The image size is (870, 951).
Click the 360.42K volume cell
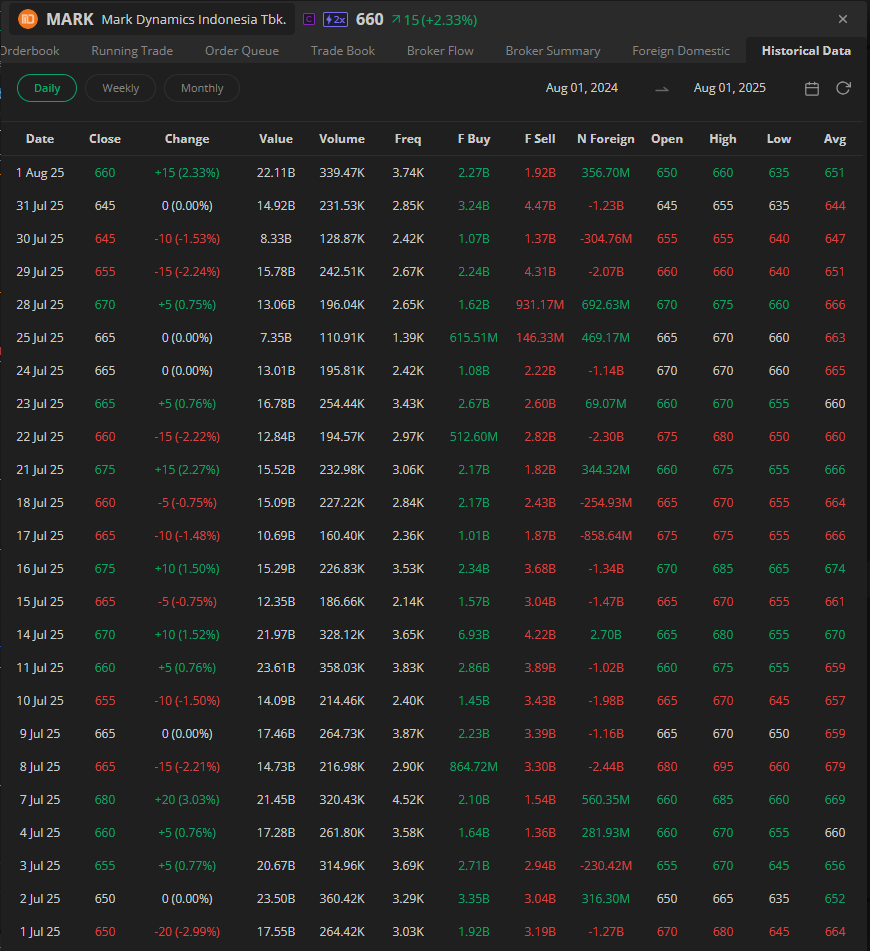point(342,899)
